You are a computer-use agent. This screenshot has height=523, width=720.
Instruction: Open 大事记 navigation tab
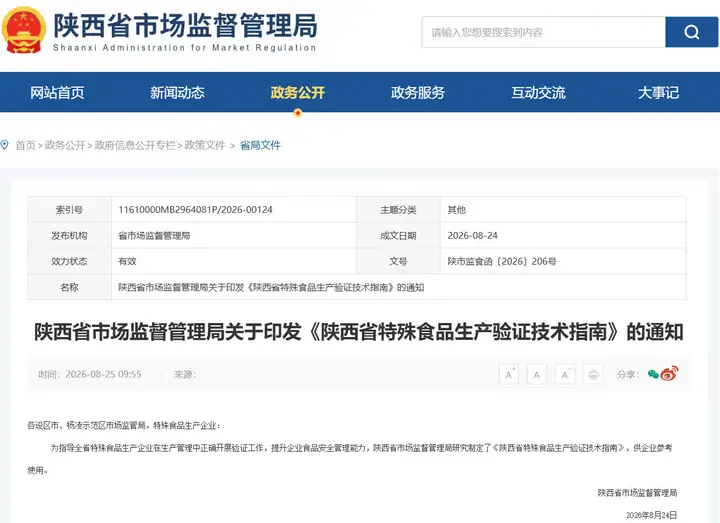coord(658,93)
